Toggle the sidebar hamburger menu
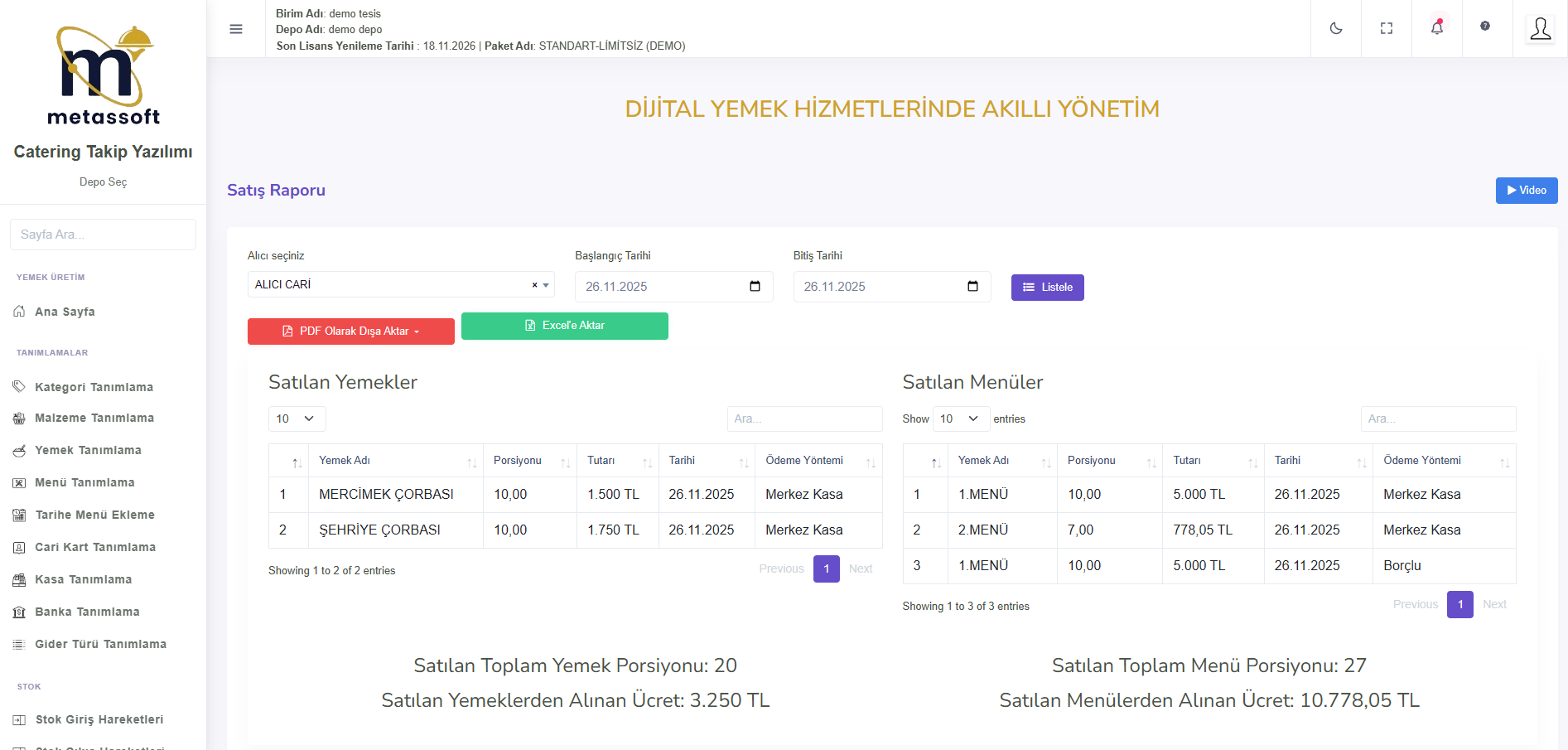1568x750 pixels. (236, 29)
